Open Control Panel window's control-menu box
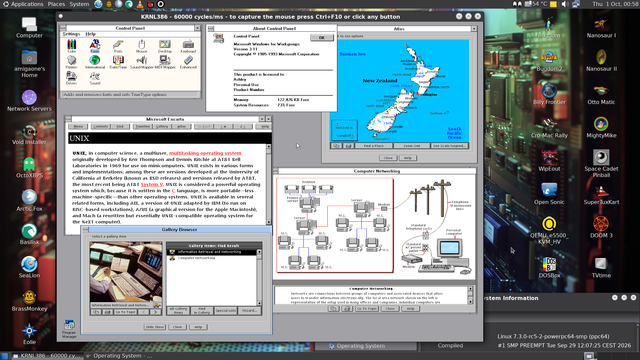 tap(63, 28)
